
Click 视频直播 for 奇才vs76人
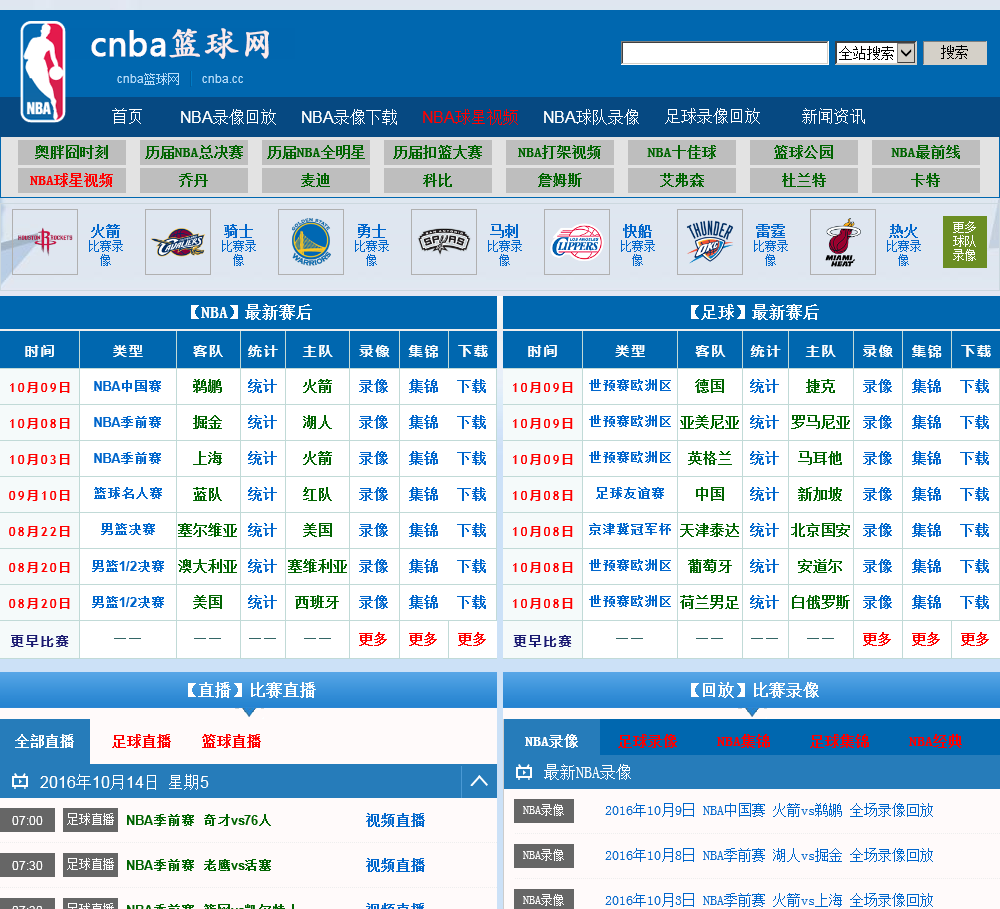[395, 820]
